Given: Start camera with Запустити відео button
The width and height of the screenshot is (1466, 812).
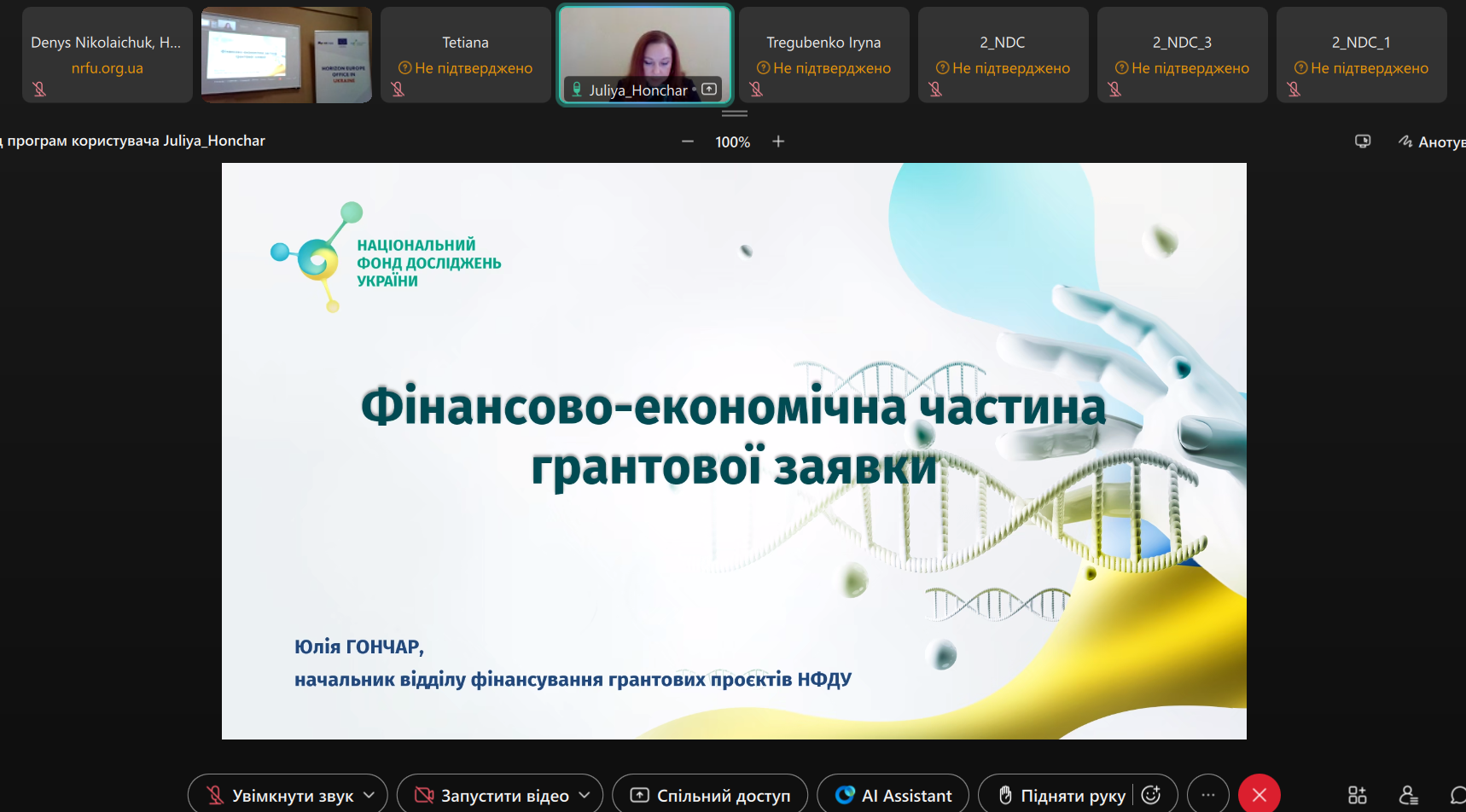Looking at the screenshot, I should click(x=492, y=795).
